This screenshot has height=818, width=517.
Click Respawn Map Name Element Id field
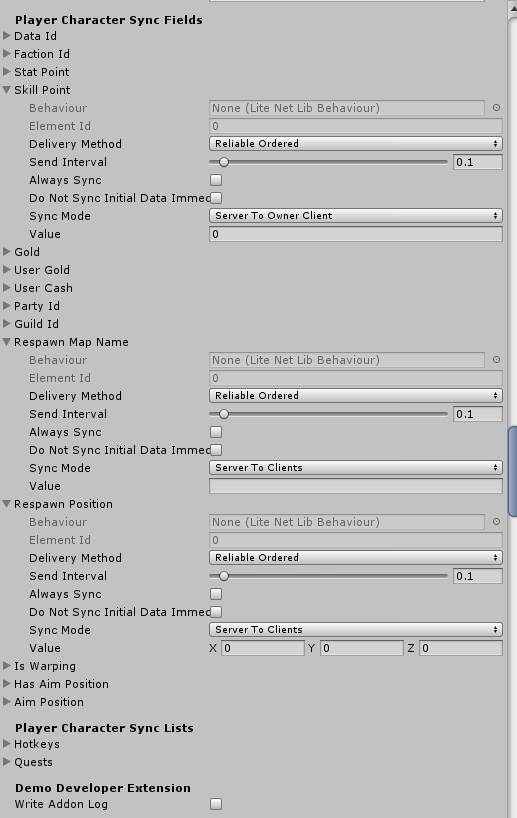(x=356, y=378)
